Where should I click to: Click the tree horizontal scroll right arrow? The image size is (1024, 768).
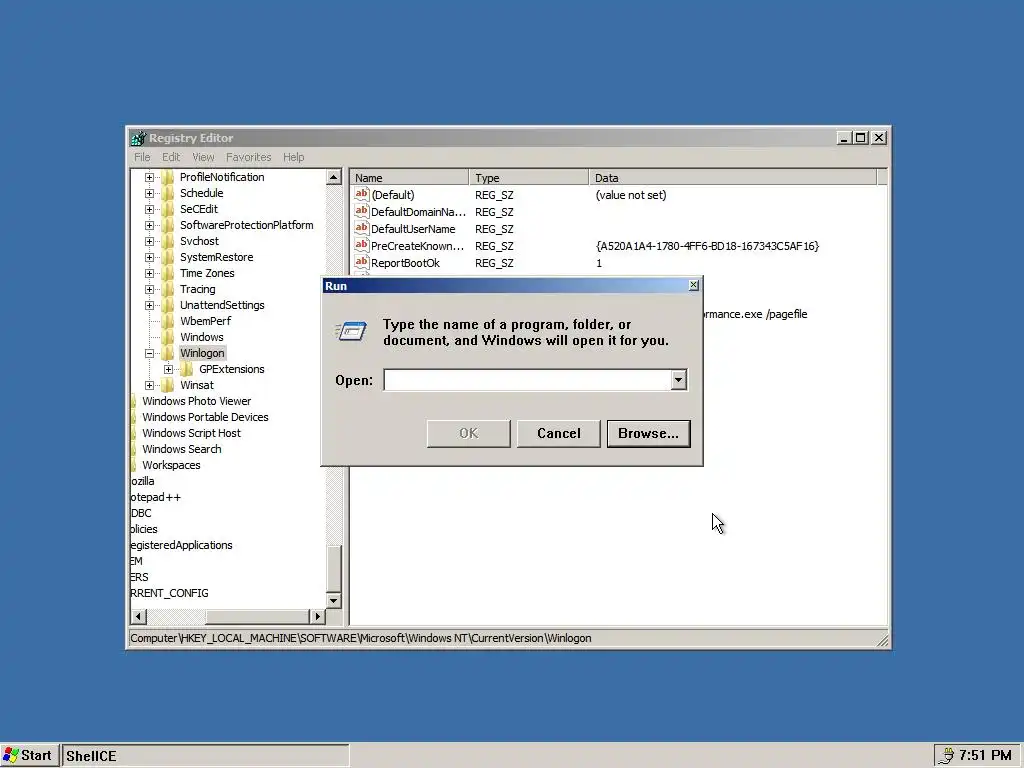317,616
